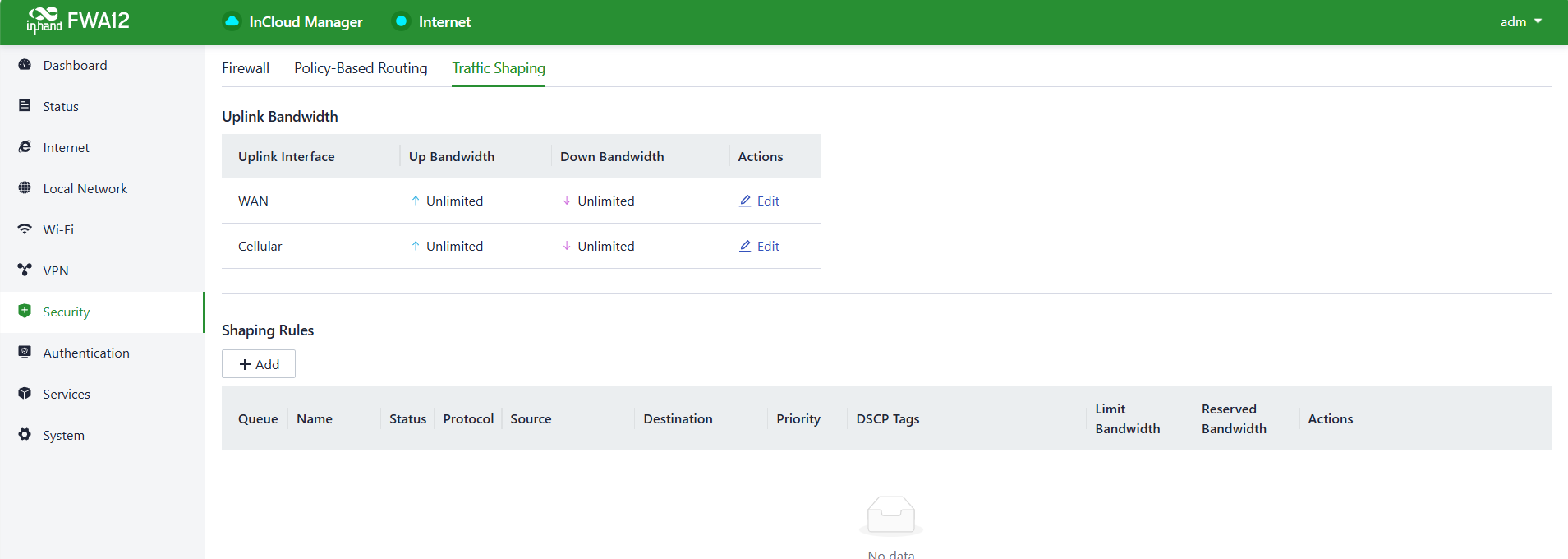The image size is (1568, 559).
Task: Click the Local Network globe icon
Action: coord(25,188)
